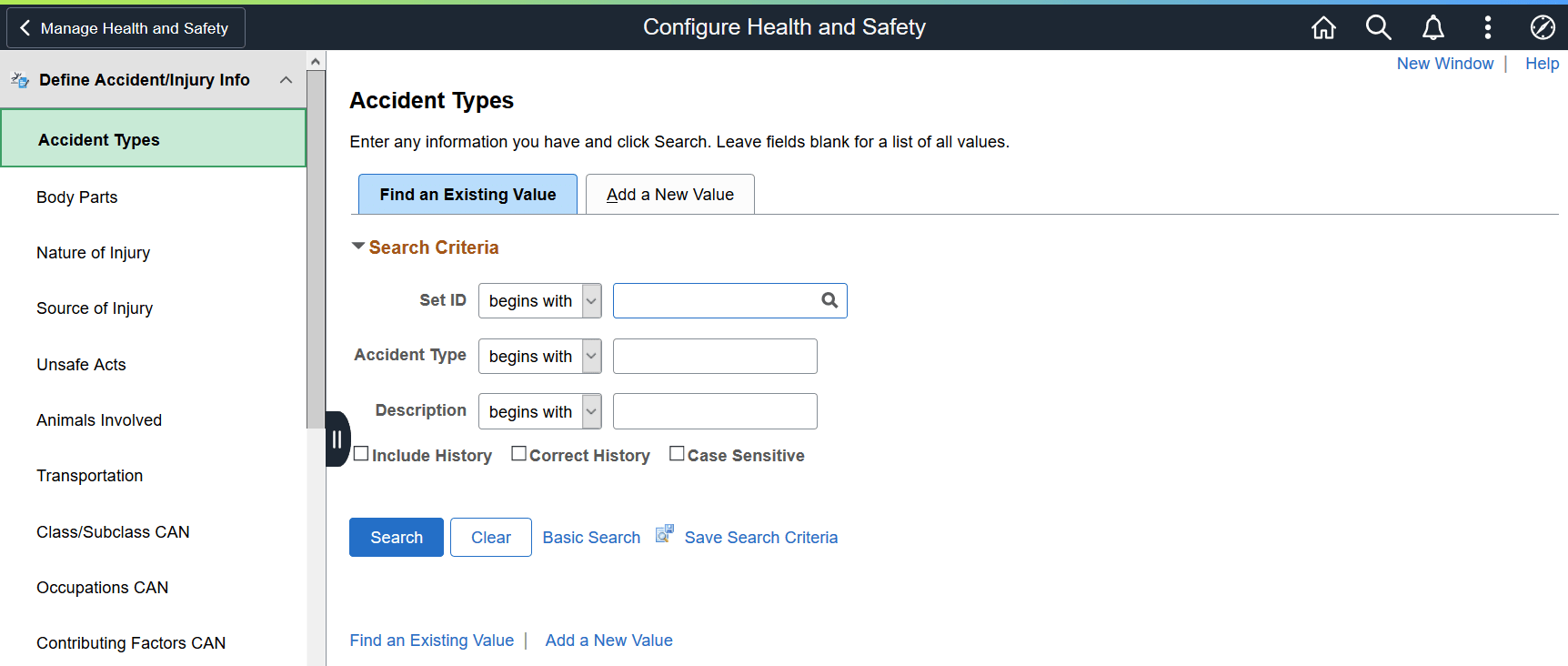This screenshot has height=666, width=1568.
Task: Click the Set ID lookup magnifier
Action: pyautogui.click(x=829, y=300)
